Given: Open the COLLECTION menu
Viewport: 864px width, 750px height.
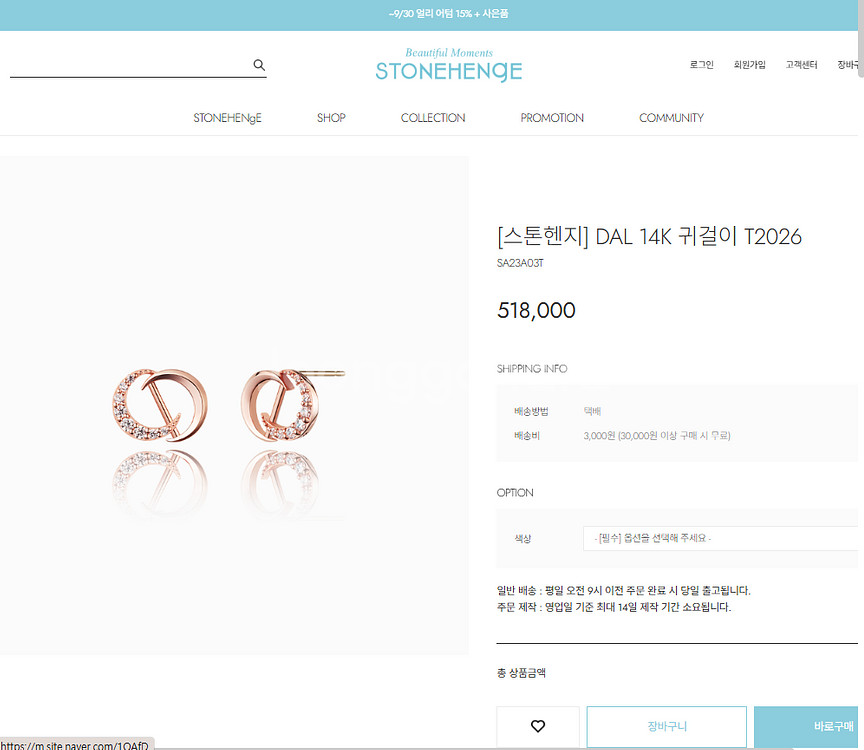Looking at the screenshot, I should coord(433,118).
